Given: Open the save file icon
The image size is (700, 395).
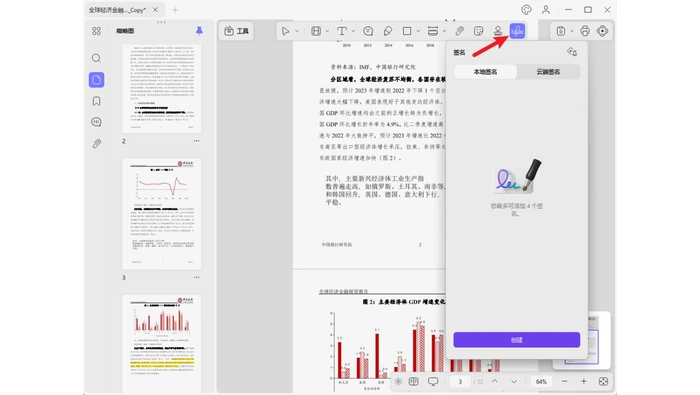Looking at the screenshot, I should (561, 31).
